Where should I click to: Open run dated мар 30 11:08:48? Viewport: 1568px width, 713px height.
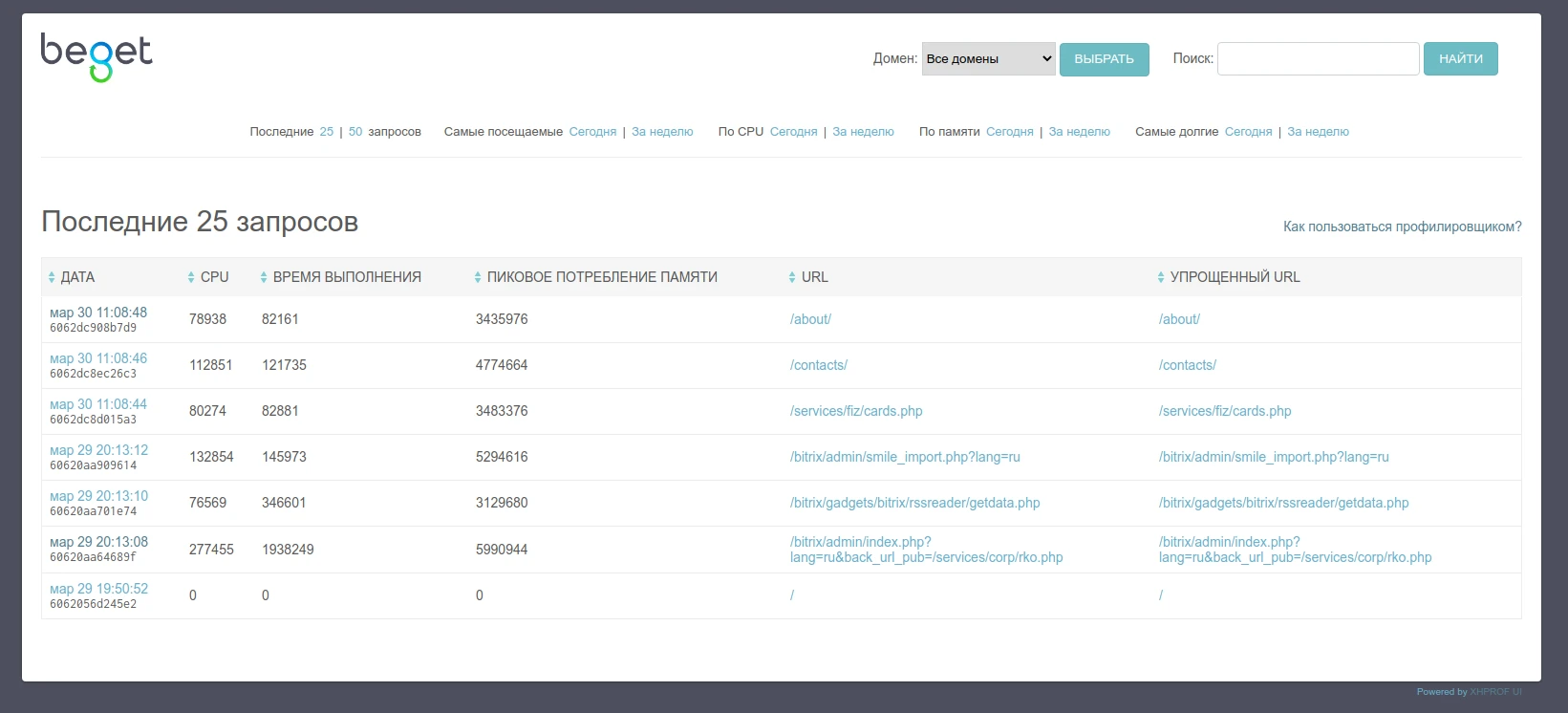point(98,313)
